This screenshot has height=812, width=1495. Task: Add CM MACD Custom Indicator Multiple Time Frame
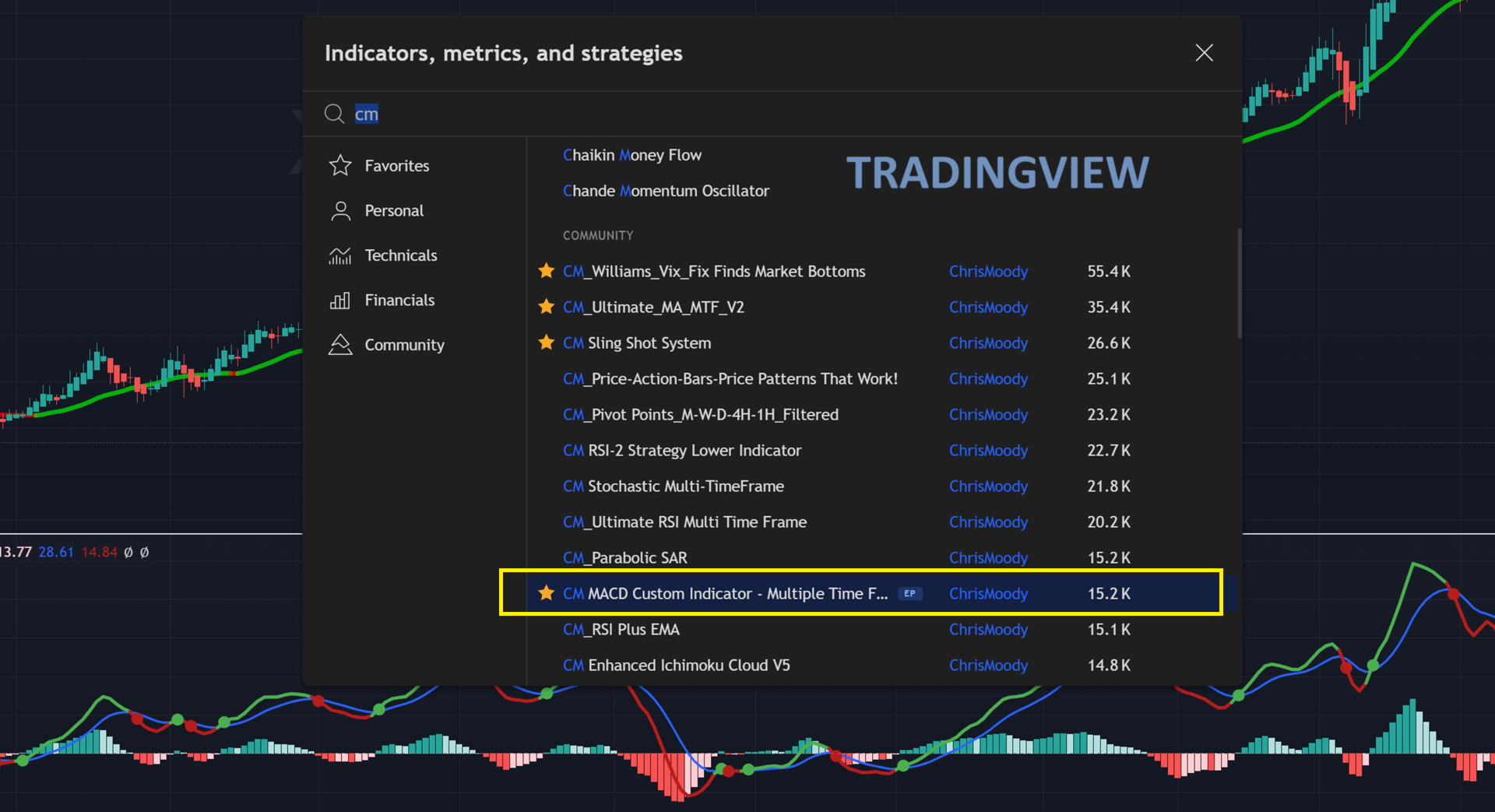click(725, 594)
